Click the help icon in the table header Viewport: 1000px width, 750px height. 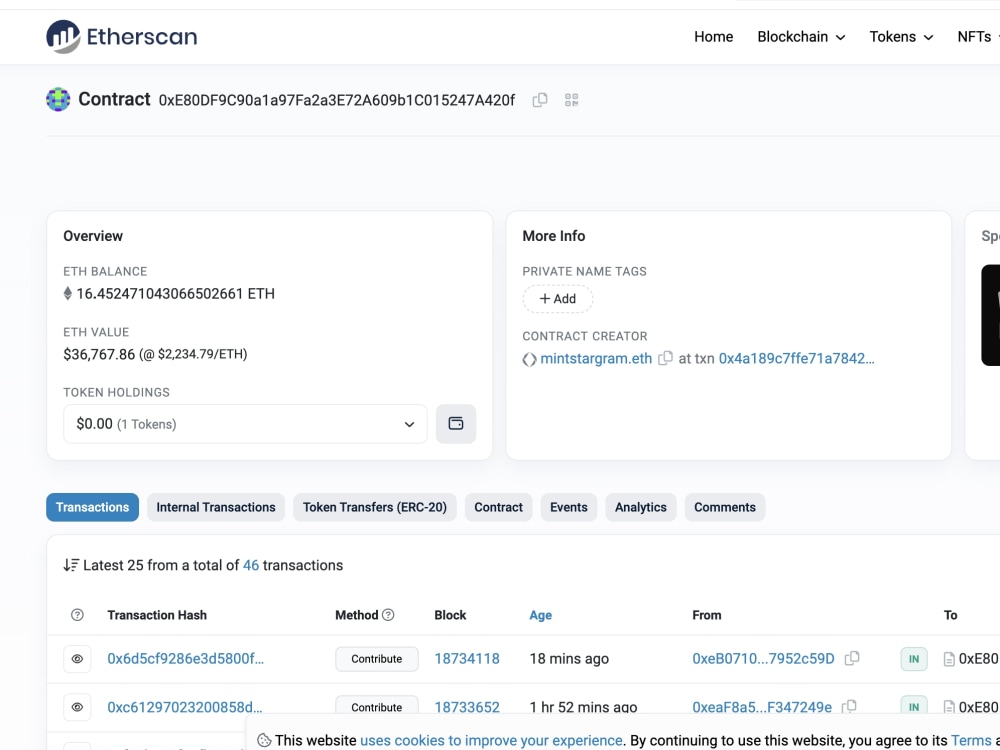coord(77,615)
